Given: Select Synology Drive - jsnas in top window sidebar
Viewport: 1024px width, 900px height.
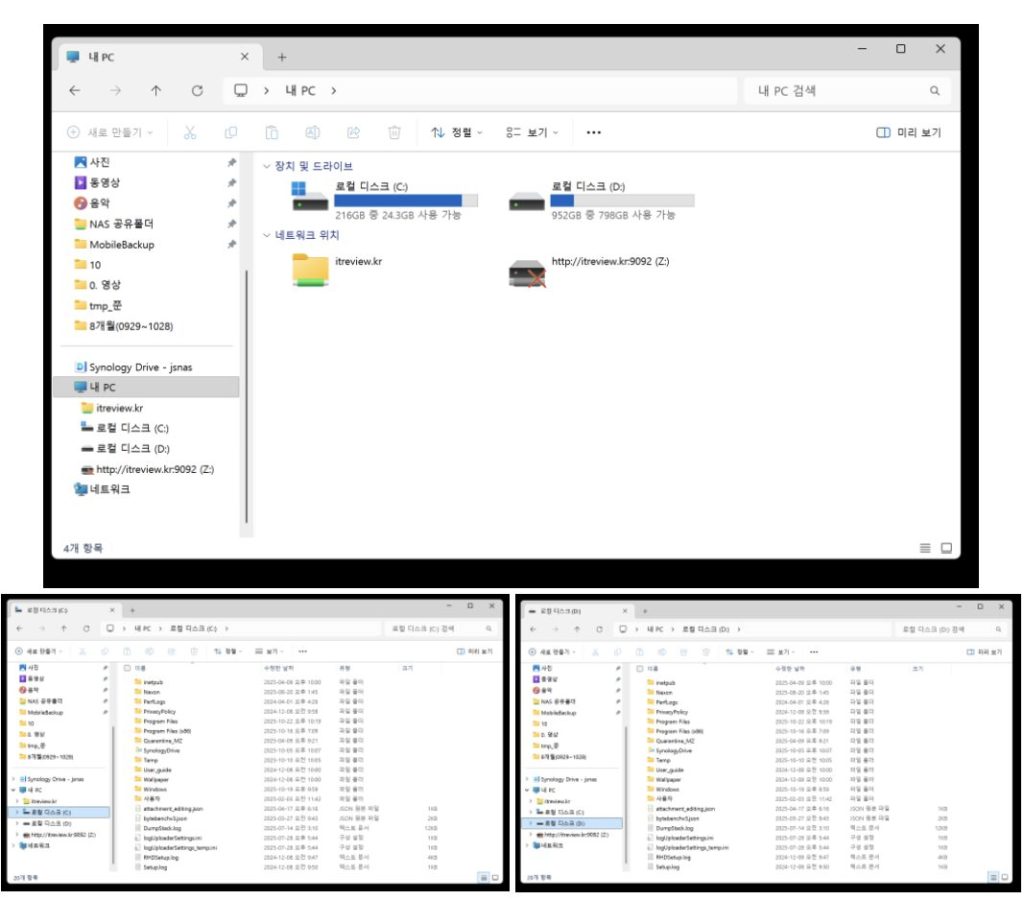Looking at the screenshot, I should pos(140,367).
